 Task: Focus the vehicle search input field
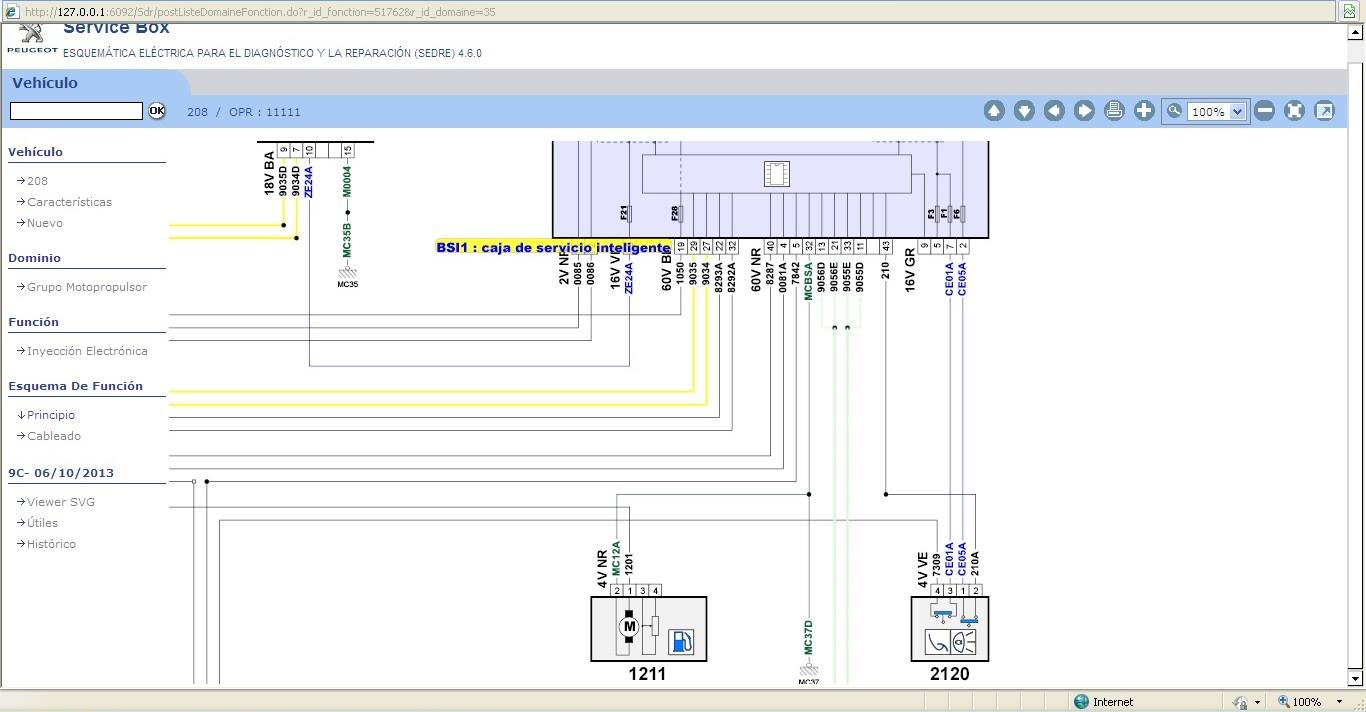pos(76,111)
